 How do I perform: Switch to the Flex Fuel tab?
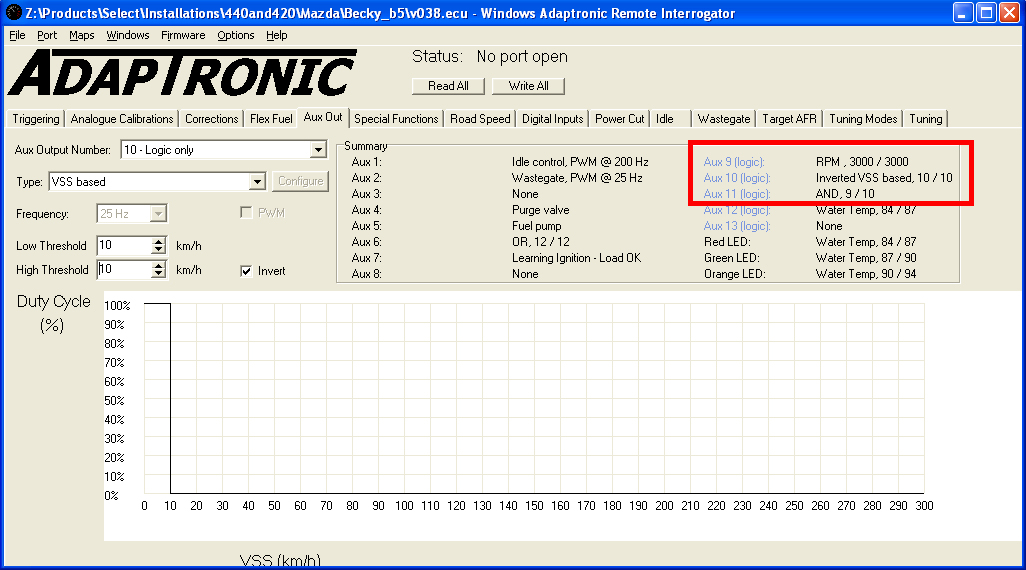271,119
